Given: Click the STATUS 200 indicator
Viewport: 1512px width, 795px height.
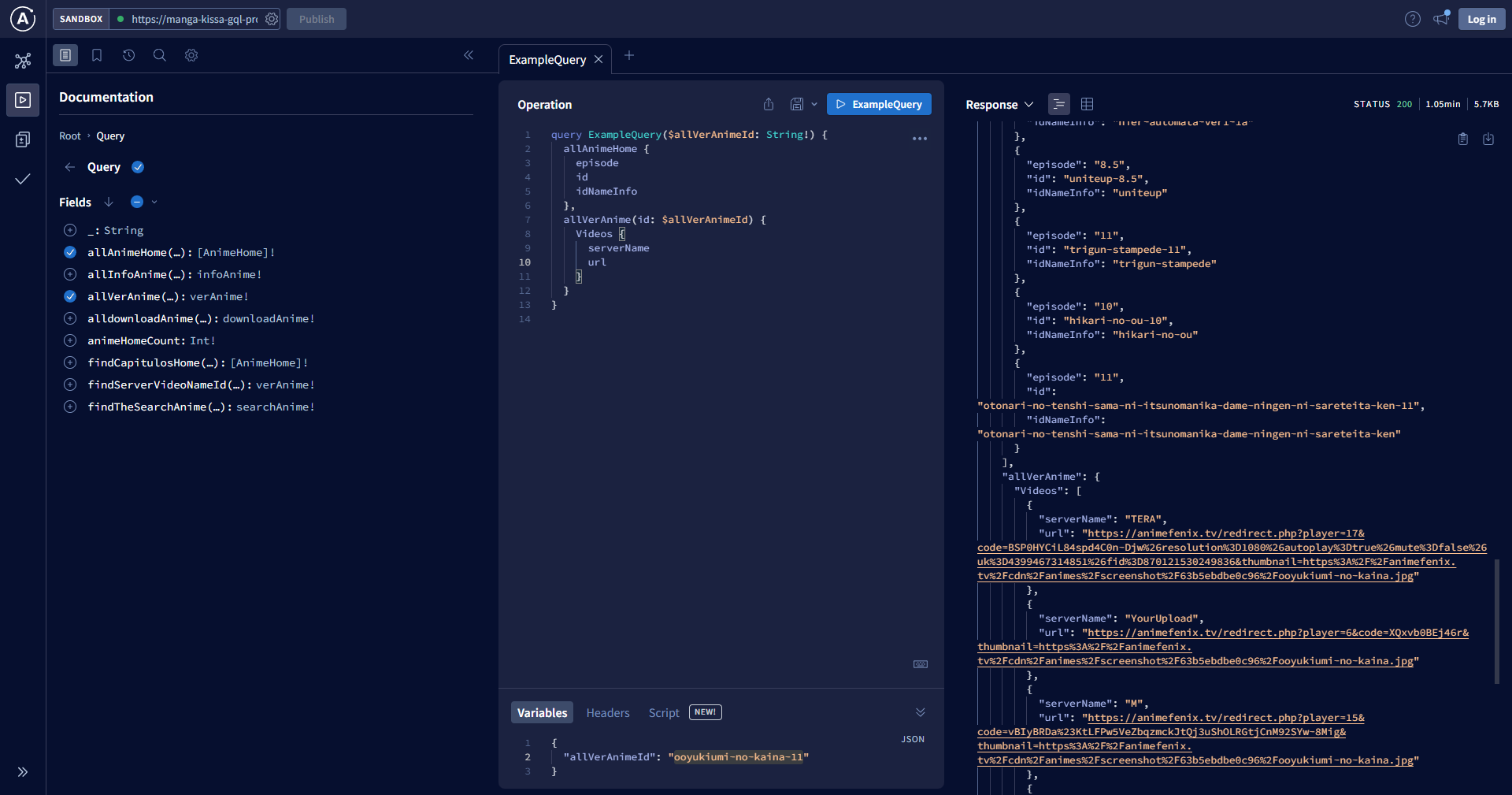Looking at the screenshot, I should click(1383, 104).
